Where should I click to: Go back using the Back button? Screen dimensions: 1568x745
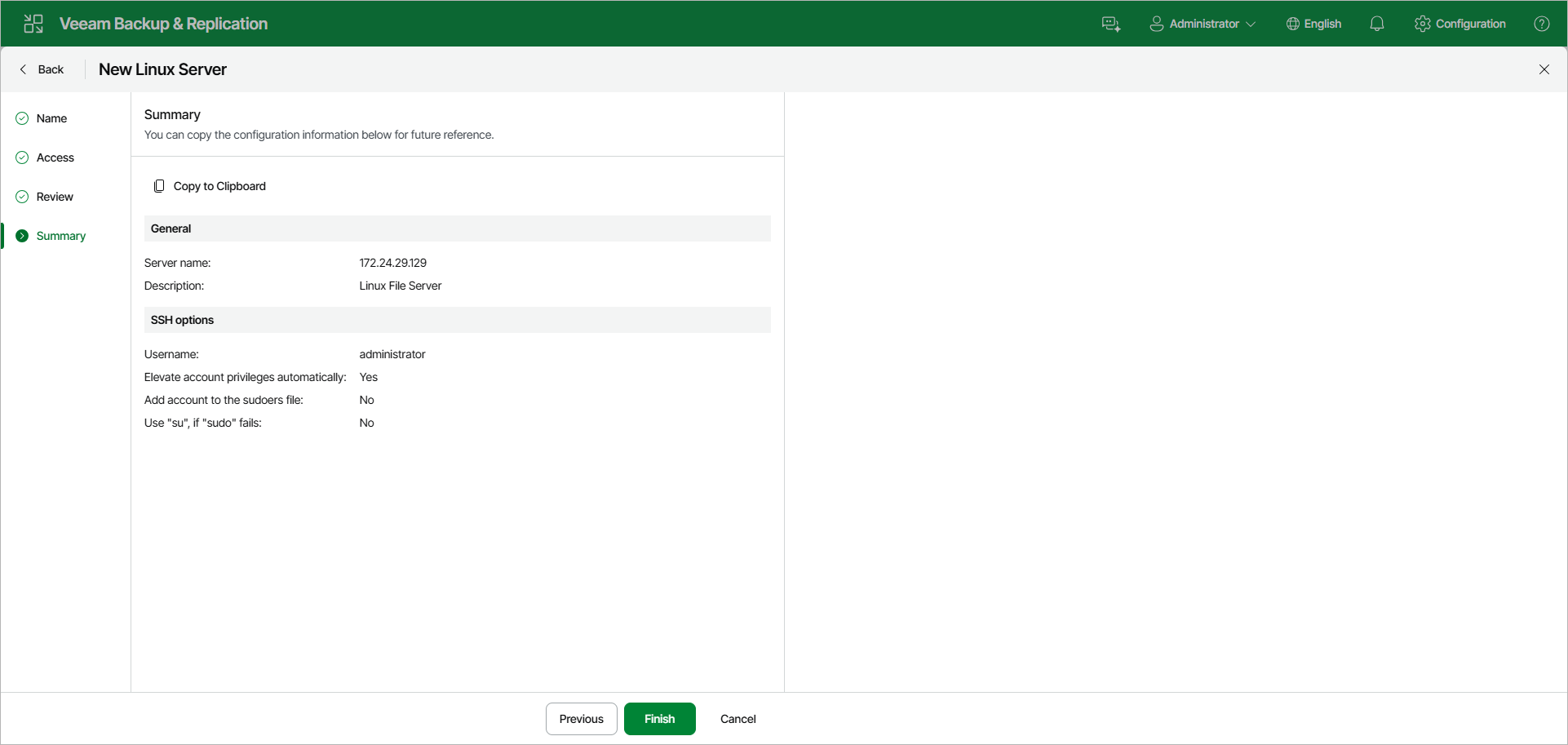[x=42, y=69]
